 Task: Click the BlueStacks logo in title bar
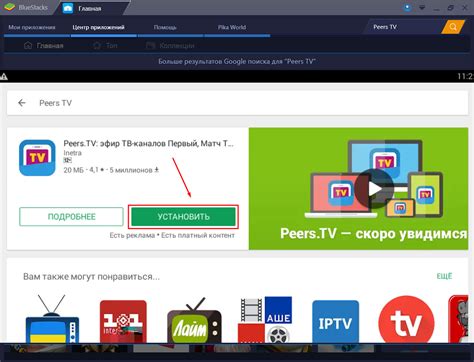[26, 7]
